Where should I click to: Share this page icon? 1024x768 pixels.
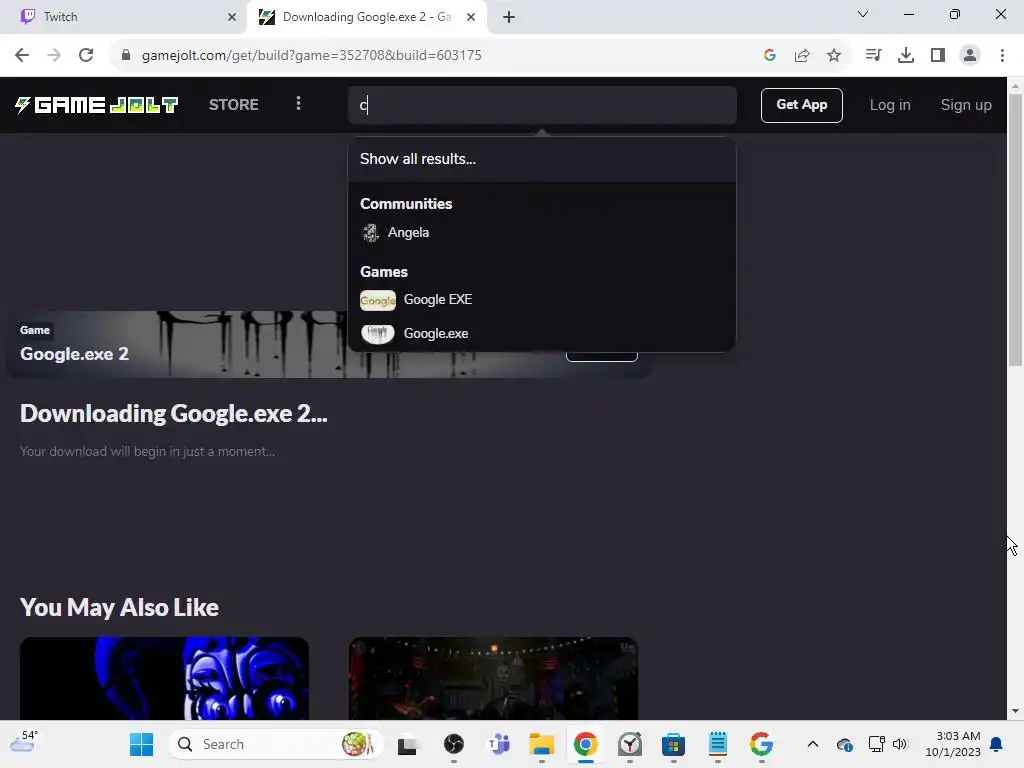coord(802,56)
